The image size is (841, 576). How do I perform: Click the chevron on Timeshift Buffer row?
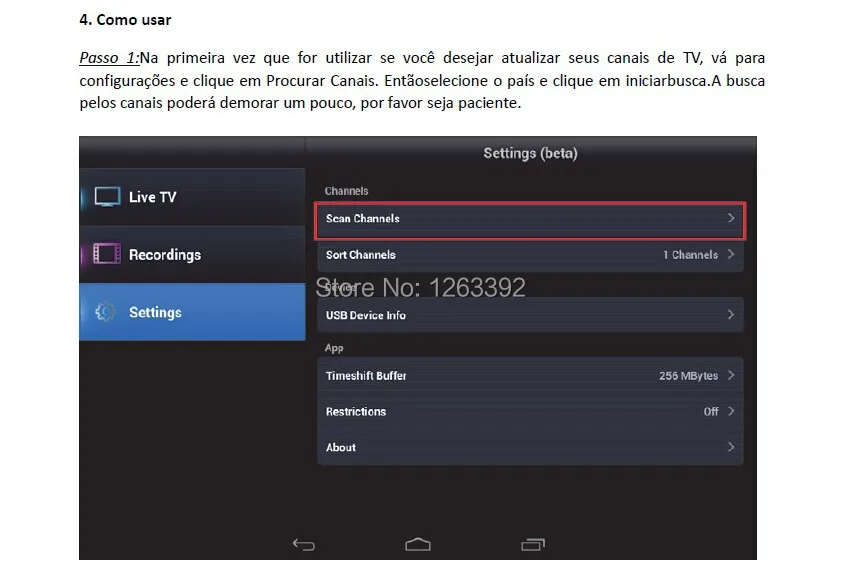pyautogui.click(x=731, y=375)
